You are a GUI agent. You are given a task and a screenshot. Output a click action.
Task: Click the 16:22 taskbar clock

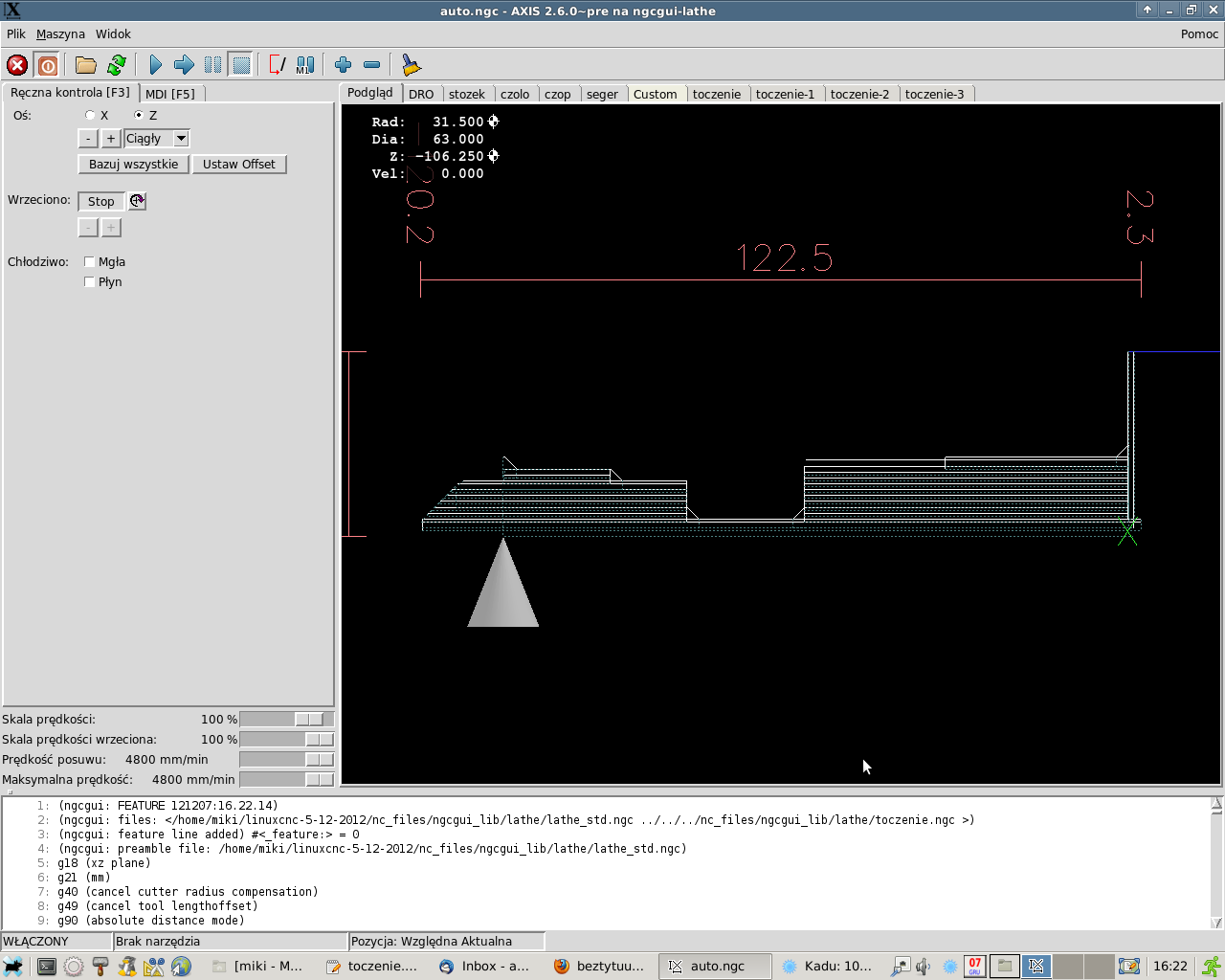(1170, 967)
